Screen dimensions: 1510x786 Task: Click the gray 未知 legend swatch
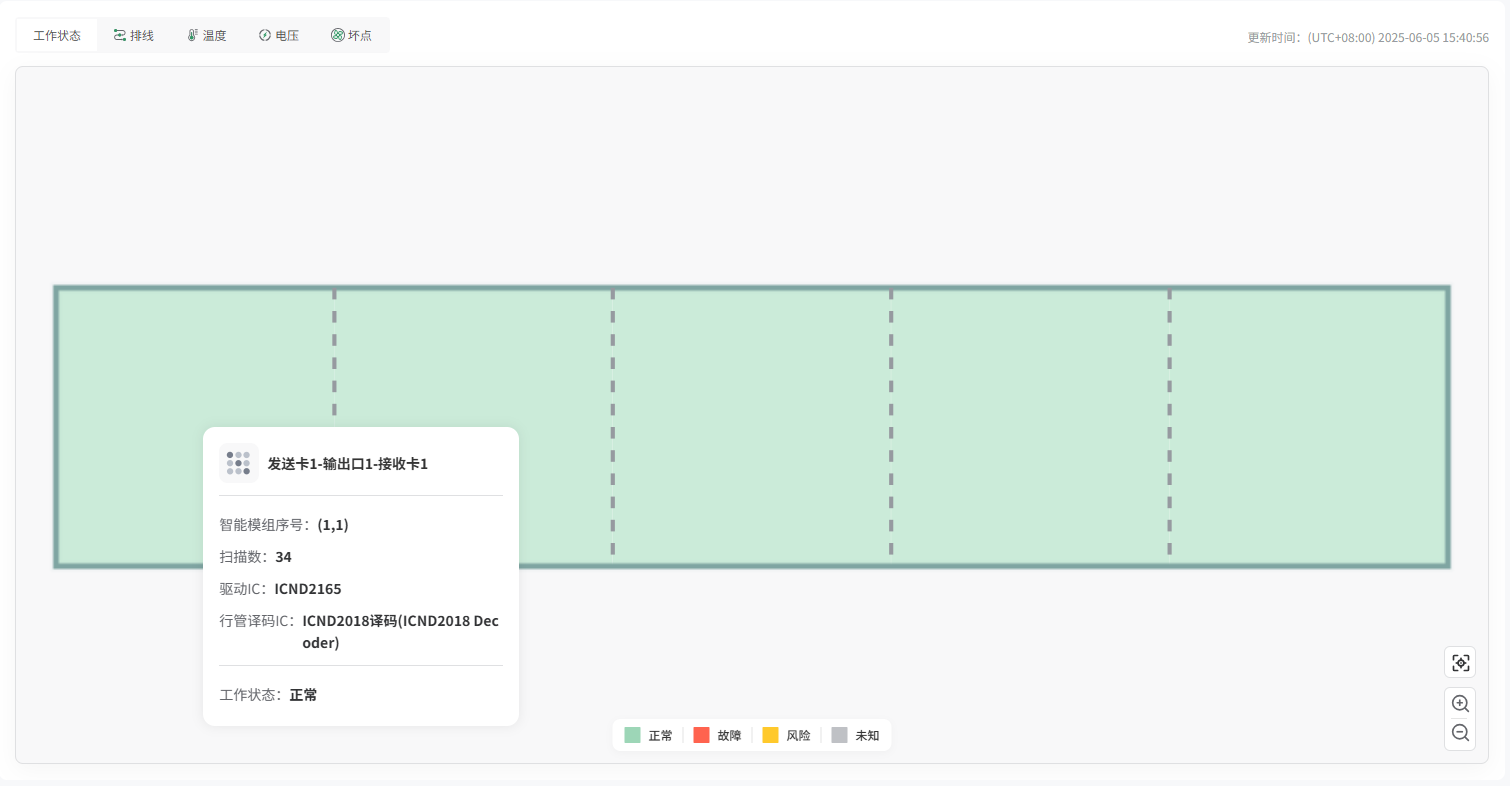point(839,735)
